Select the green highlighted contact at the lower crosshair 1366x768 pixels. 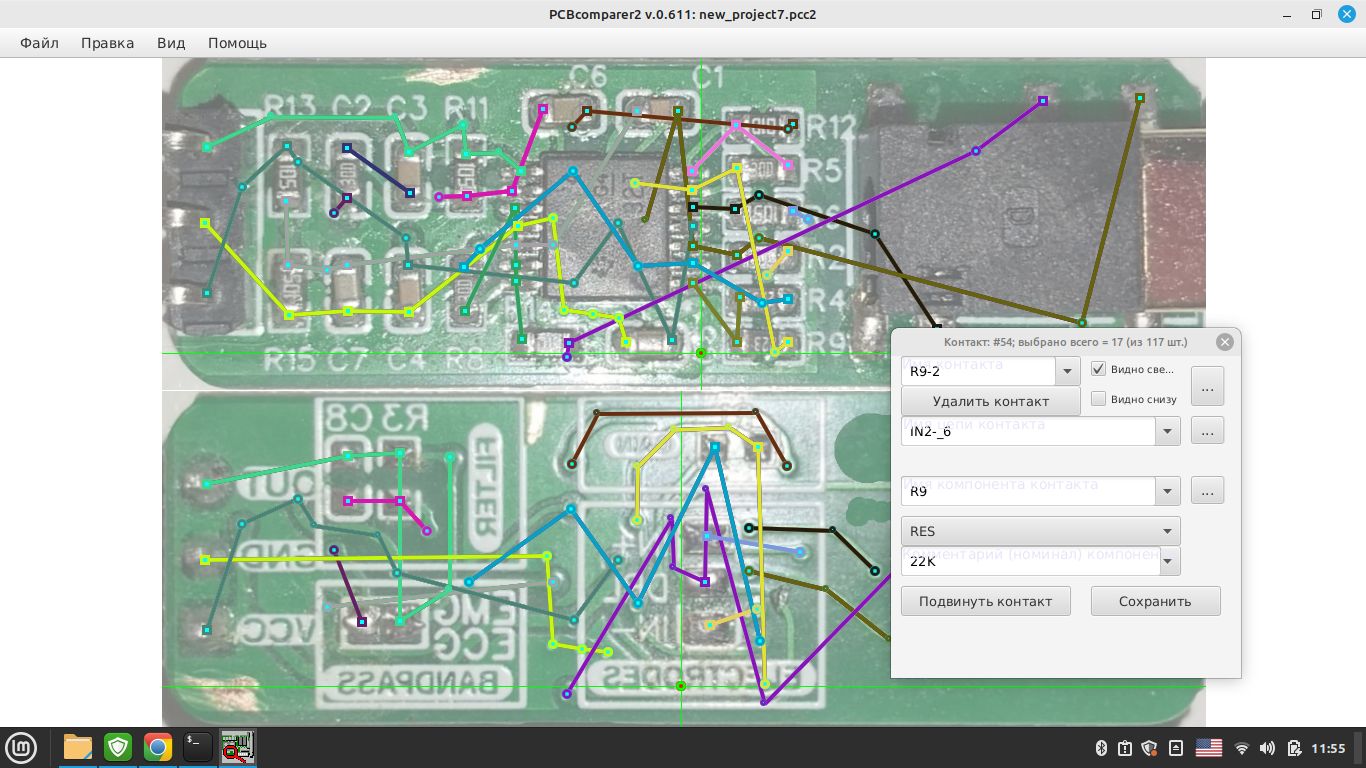pyautogui.click(x=681, y=686)
